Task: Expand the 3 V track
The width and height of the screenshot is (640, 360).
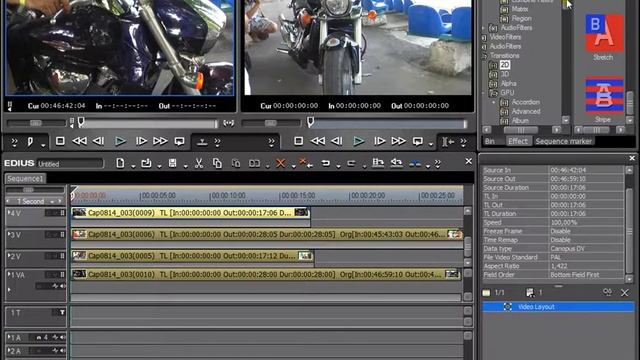Action: pyautogui.click(x=9, y=234)
